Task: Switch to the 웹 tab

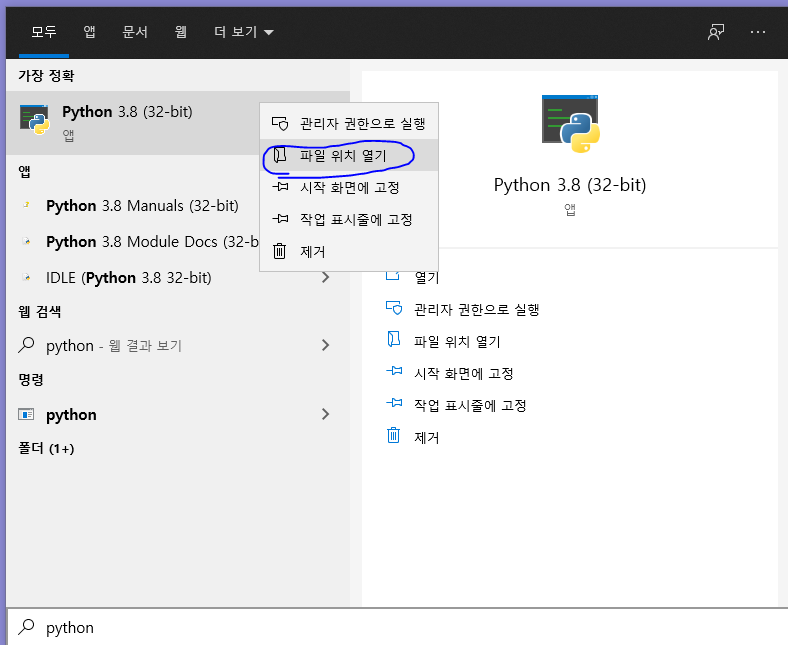Action: pos(181,32)
